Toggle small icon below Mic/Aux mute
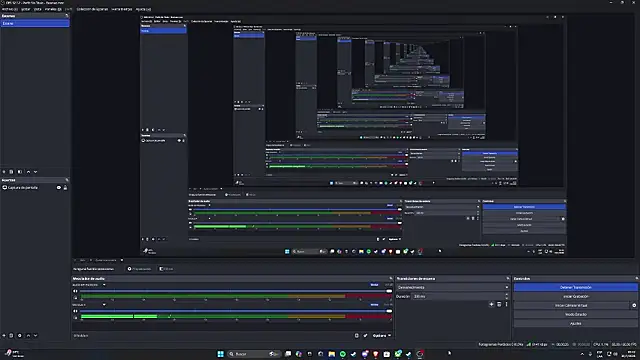Image resolution: width=640 pixels, height=360 pixels. tap(75, 318)
